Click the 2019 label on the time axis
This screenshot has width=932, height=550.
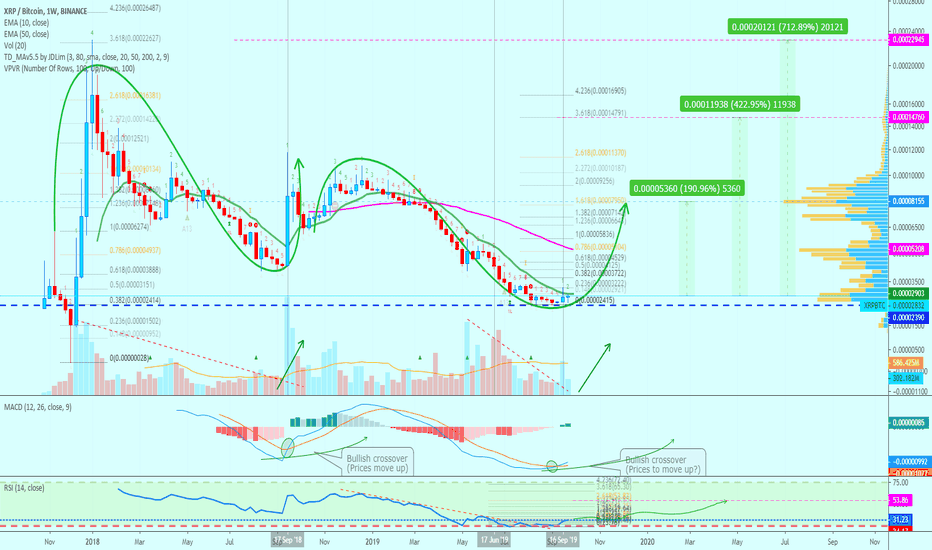coord(372,542)
